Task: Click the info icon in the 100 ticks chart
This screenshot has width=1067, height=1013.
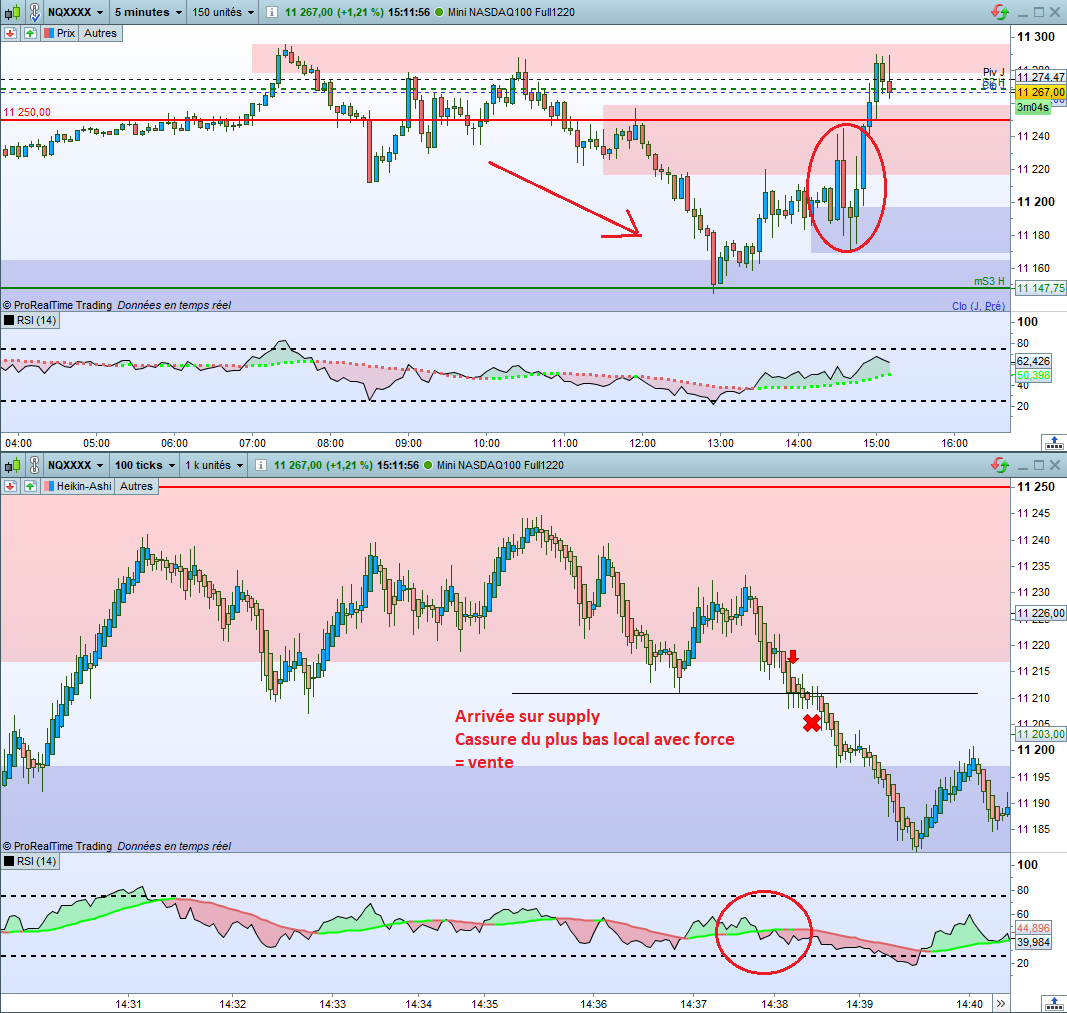Action: (260, 465)
